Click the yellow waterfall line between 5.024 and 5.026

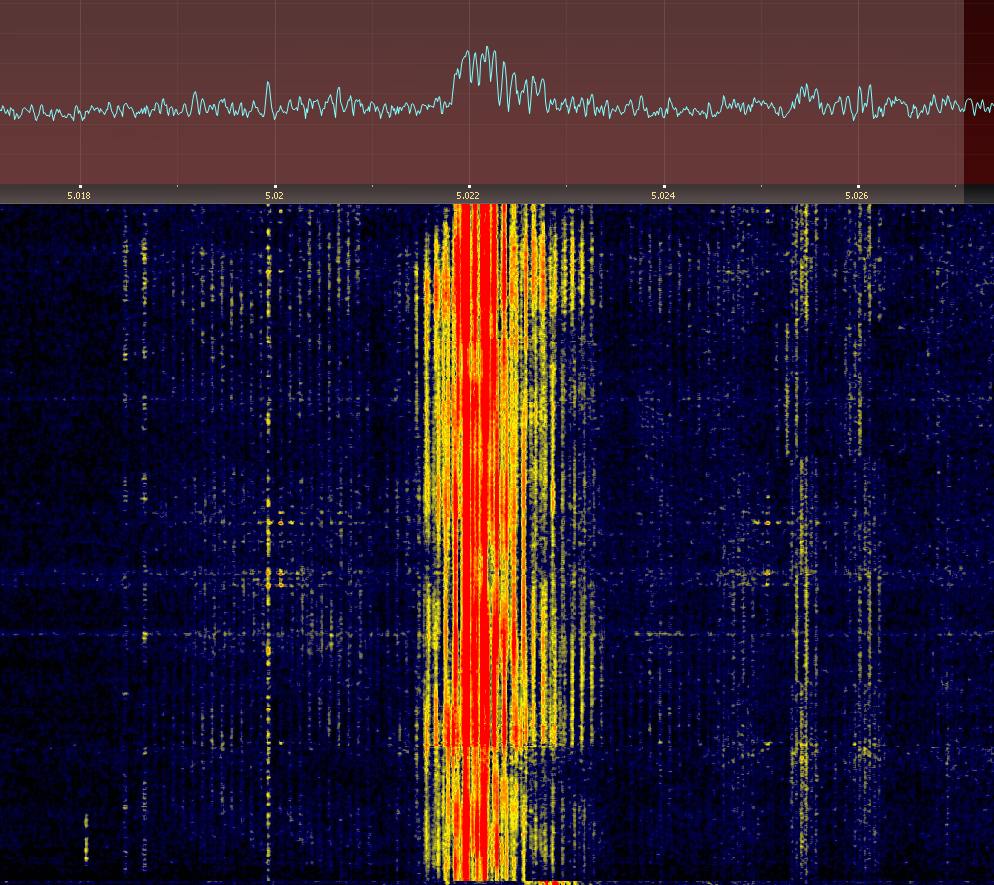click(802, 500)
